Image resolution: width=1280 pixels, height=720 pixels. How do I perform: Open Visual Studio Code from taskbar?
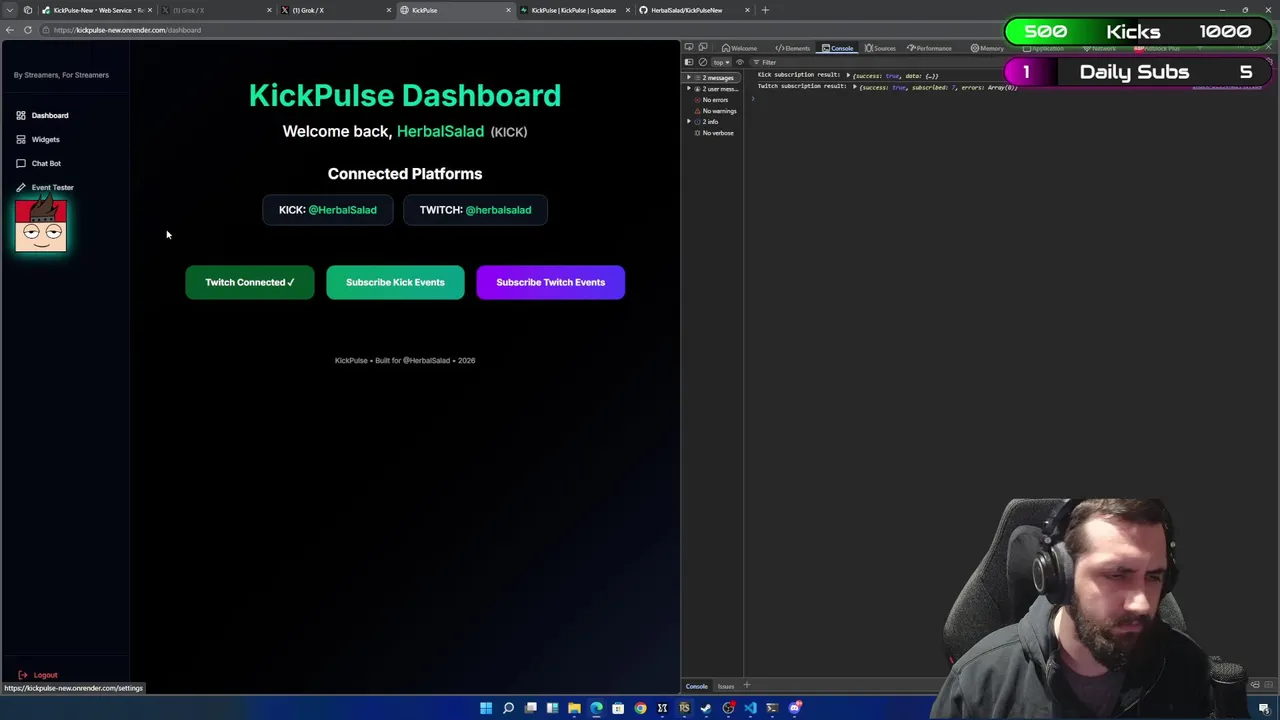coord(750,708)
